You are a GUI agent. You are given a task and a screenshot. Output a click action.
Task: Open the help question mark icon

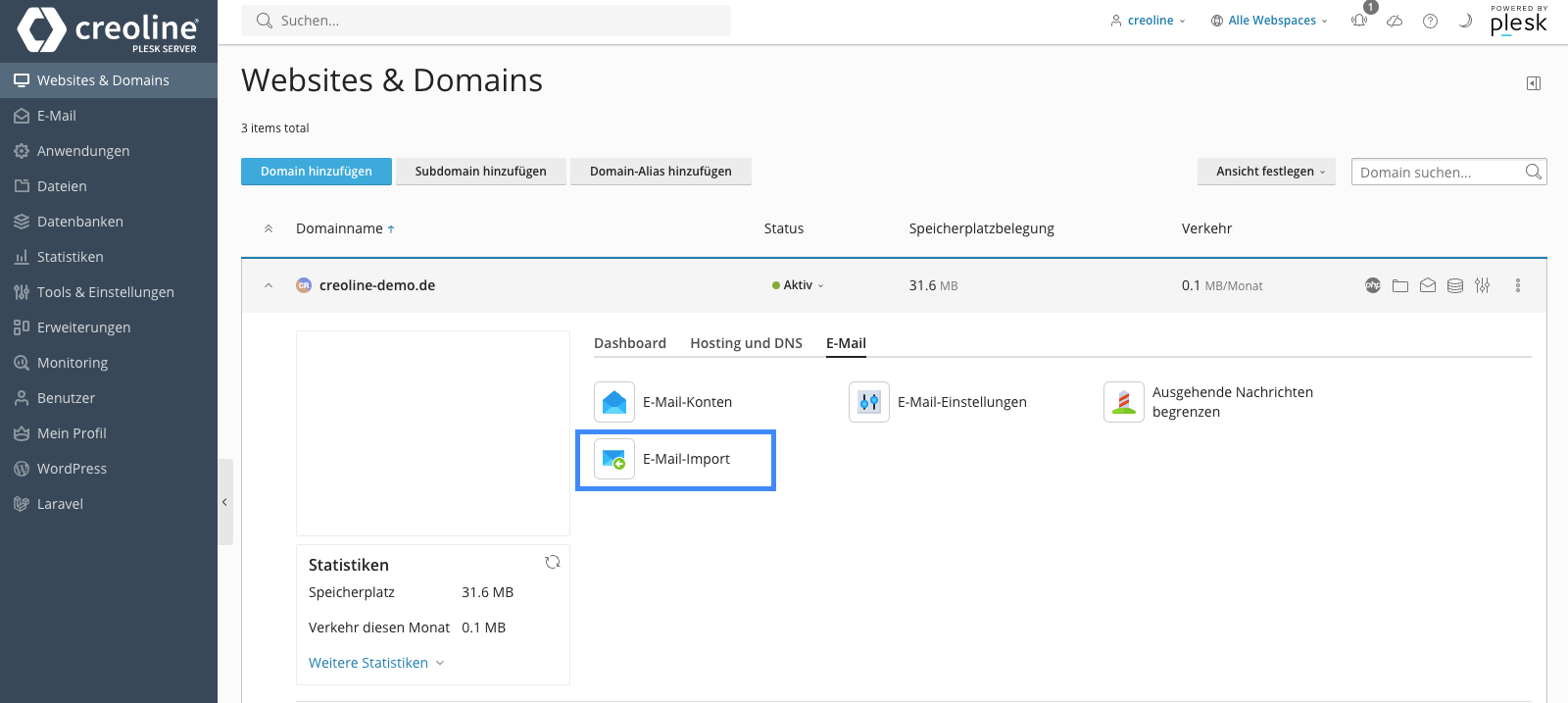coord(1431,21)
